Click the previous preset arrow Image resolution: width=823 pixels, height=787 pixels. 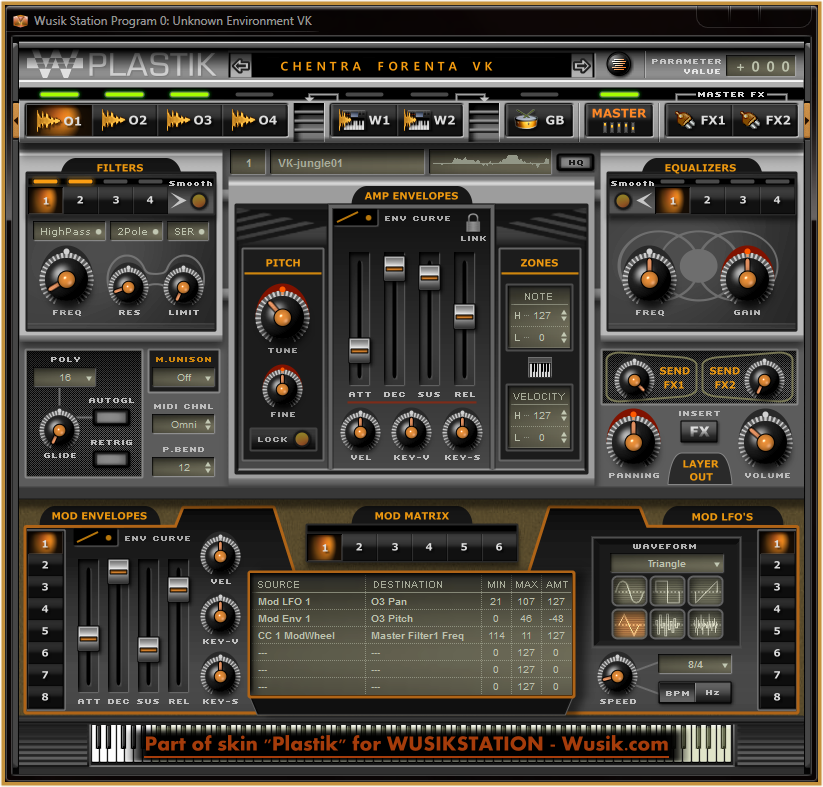click(240, 66)
